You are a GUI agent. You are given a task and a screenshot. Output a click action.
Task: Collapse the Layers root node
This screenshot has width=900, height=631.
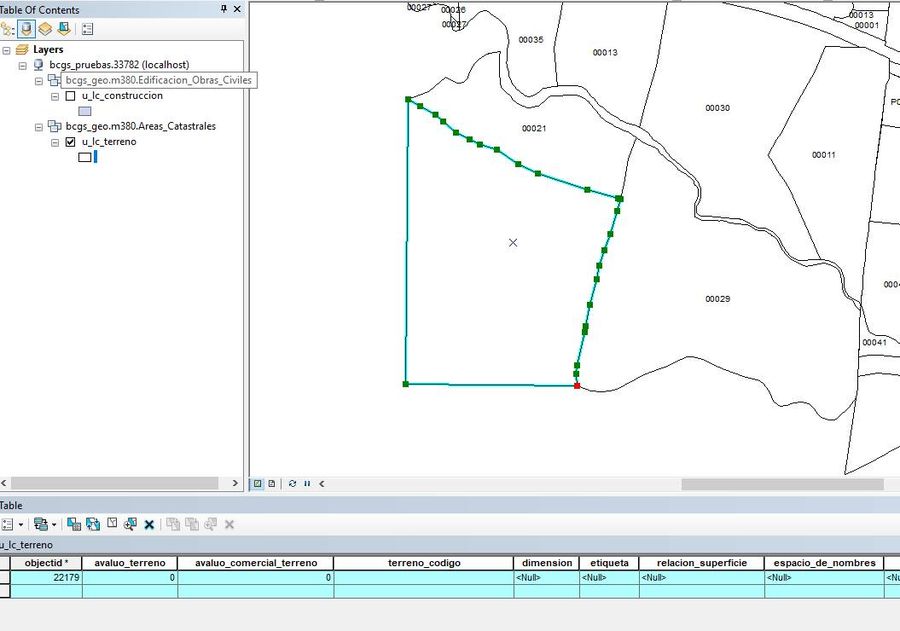(x=6, y=50)
